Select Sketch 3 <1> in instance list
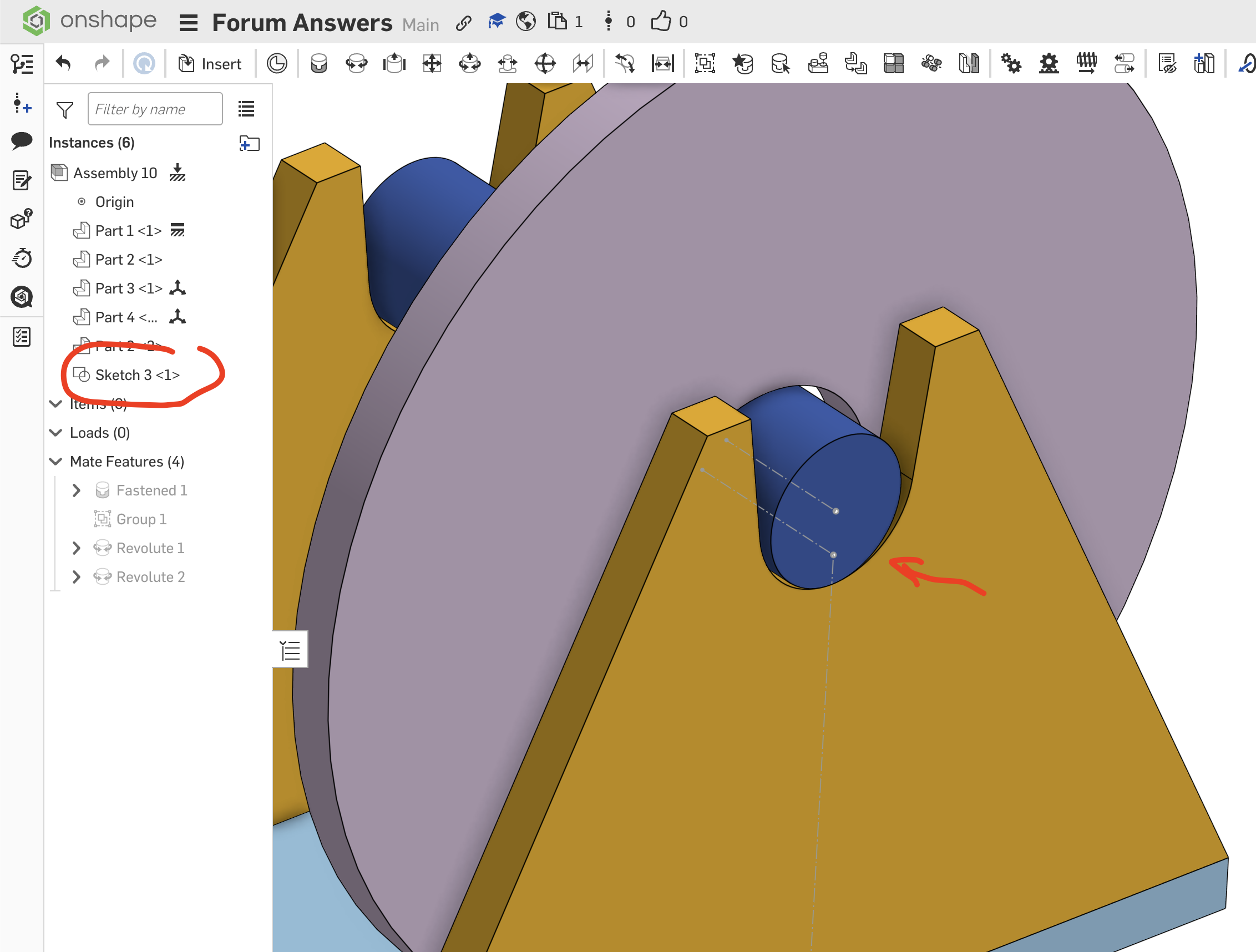Image resolution: width=1256 pixels, height=952 pixels. click(x=138, y=374)
